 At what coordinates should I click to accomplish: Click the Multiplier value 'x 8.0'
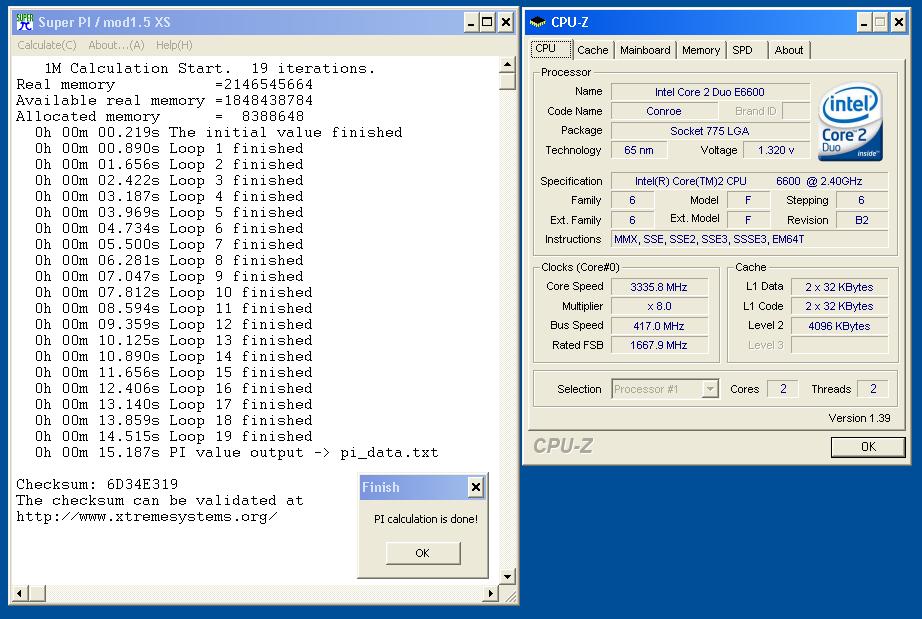(659, 306)
